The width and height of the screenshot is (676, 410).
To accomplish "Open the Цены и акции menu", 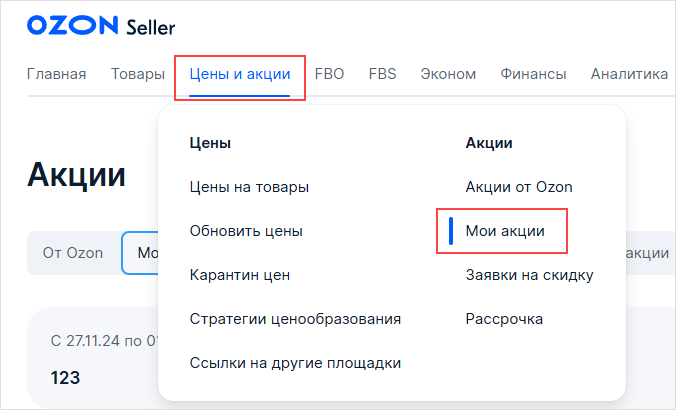I will (x=240, y=74).
